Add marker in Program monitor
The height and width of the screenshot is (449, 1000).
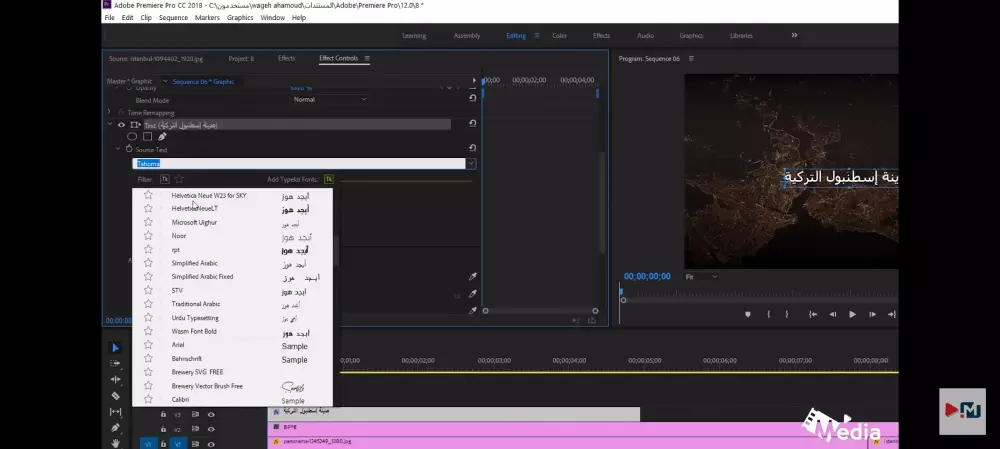tap(748, 314)
